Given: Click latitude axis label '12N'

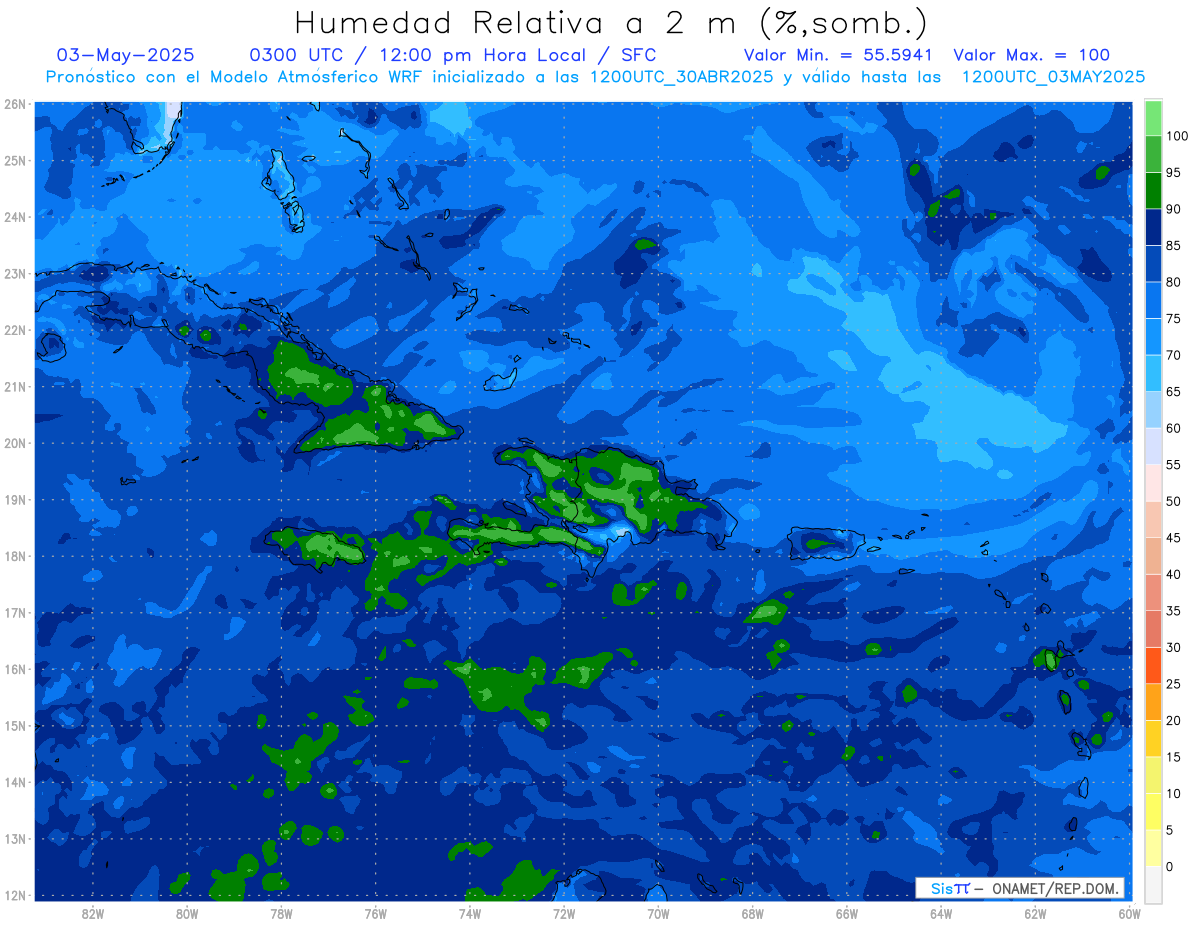Looking at the screenshot, I should coord(15,895).
